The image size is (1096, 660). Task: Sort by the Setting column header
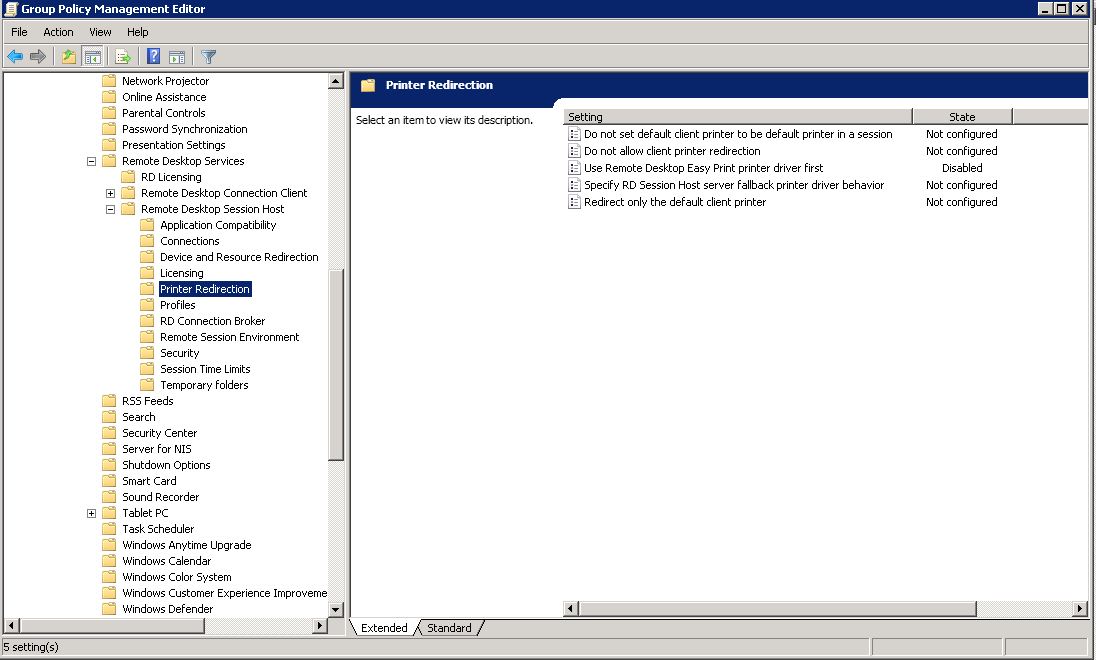[737, 117]
